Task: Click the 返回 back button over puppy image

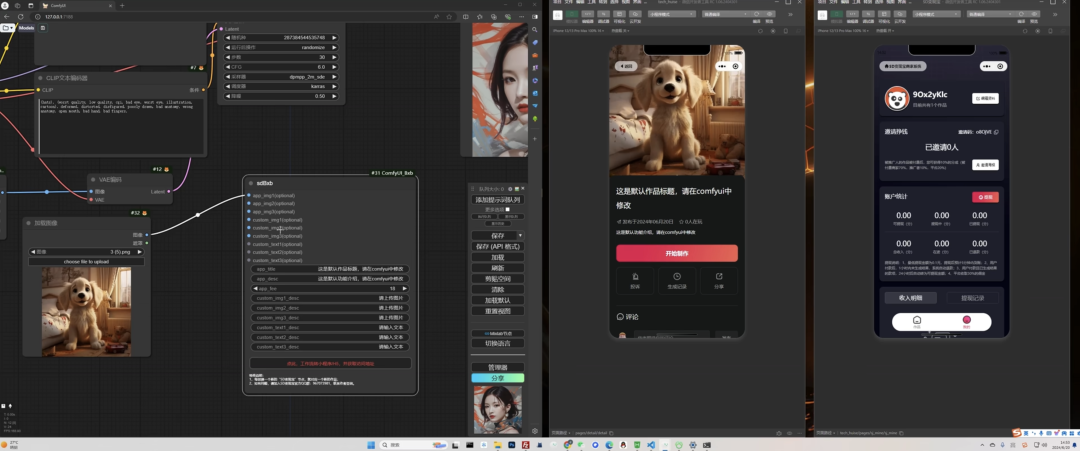Action: click(626, 66)
